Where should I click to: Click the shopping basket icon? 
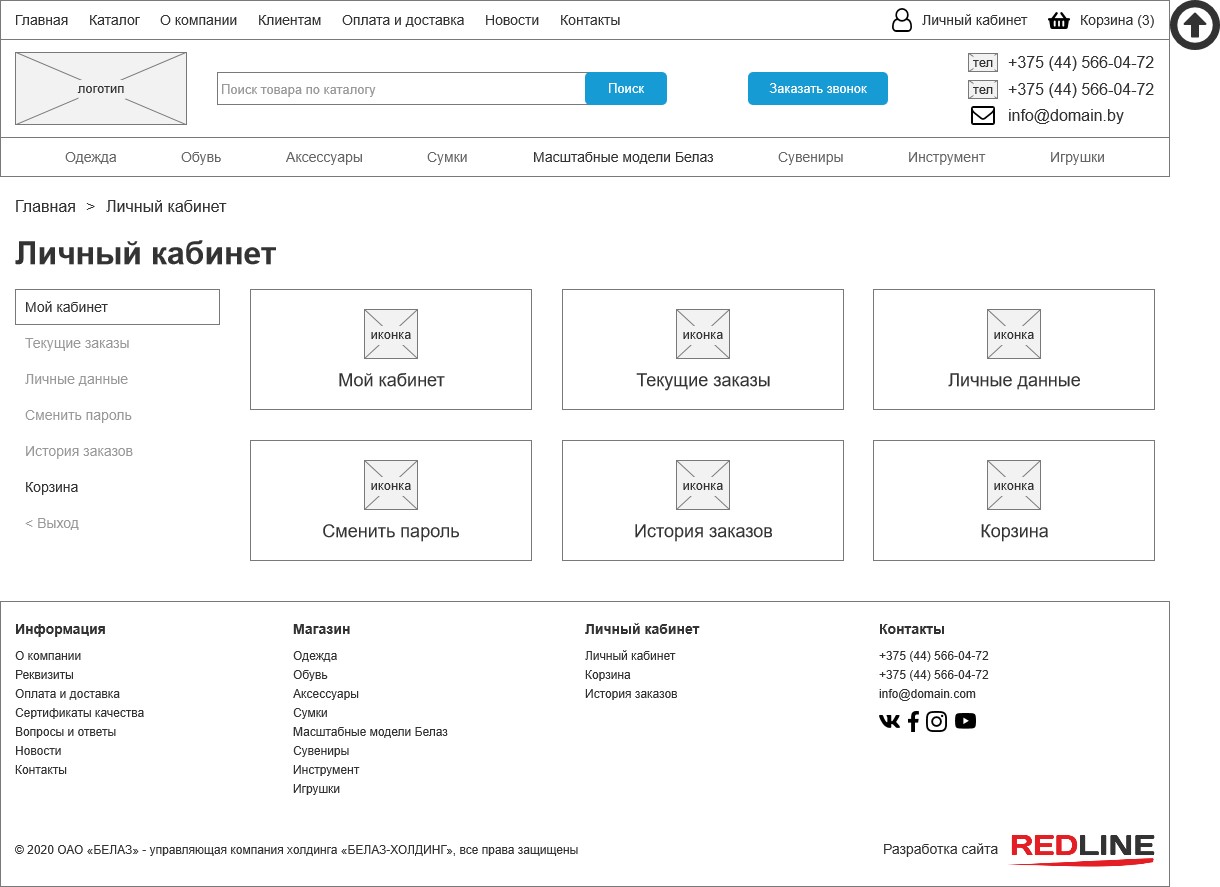(1059, 21)
